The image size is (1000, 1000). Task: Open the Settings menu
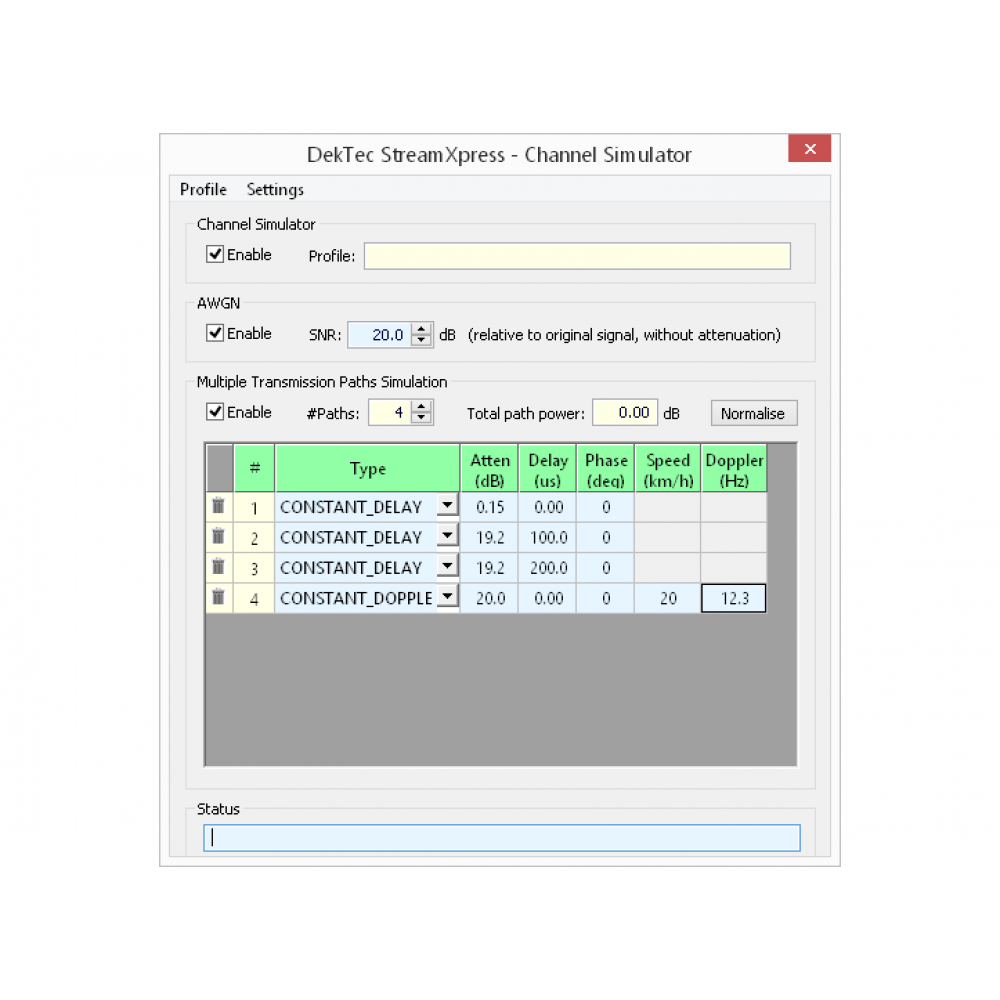click(275, 190)
